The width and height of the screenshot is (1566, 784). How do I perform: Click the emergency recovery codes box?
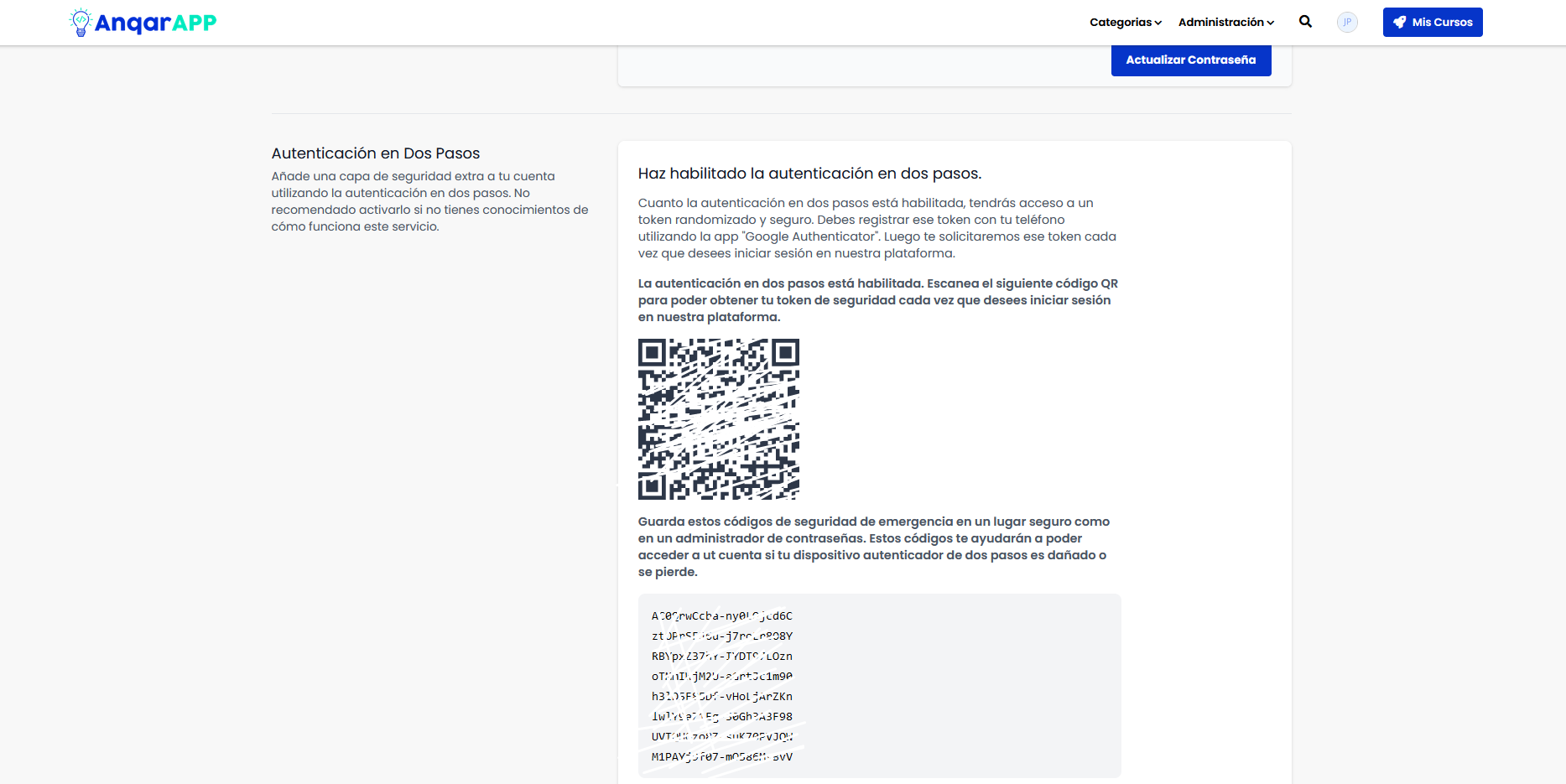click(880, 686)
